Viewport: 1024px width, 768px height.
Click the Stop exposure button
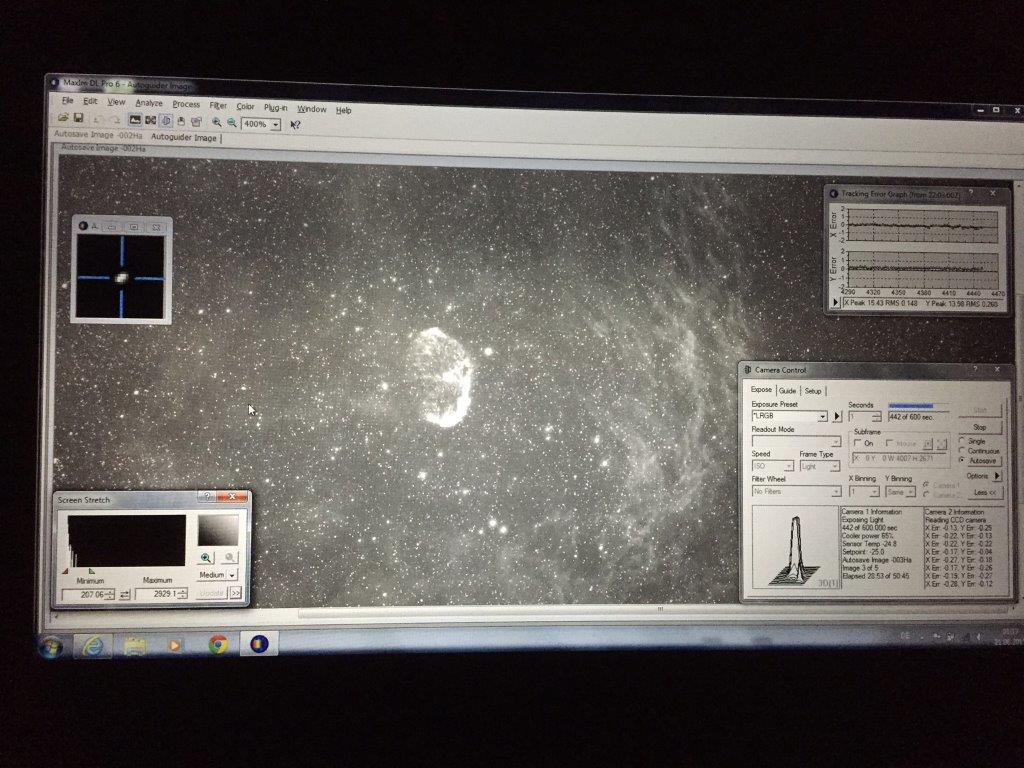pyautogui.click(x=980, y=427)
